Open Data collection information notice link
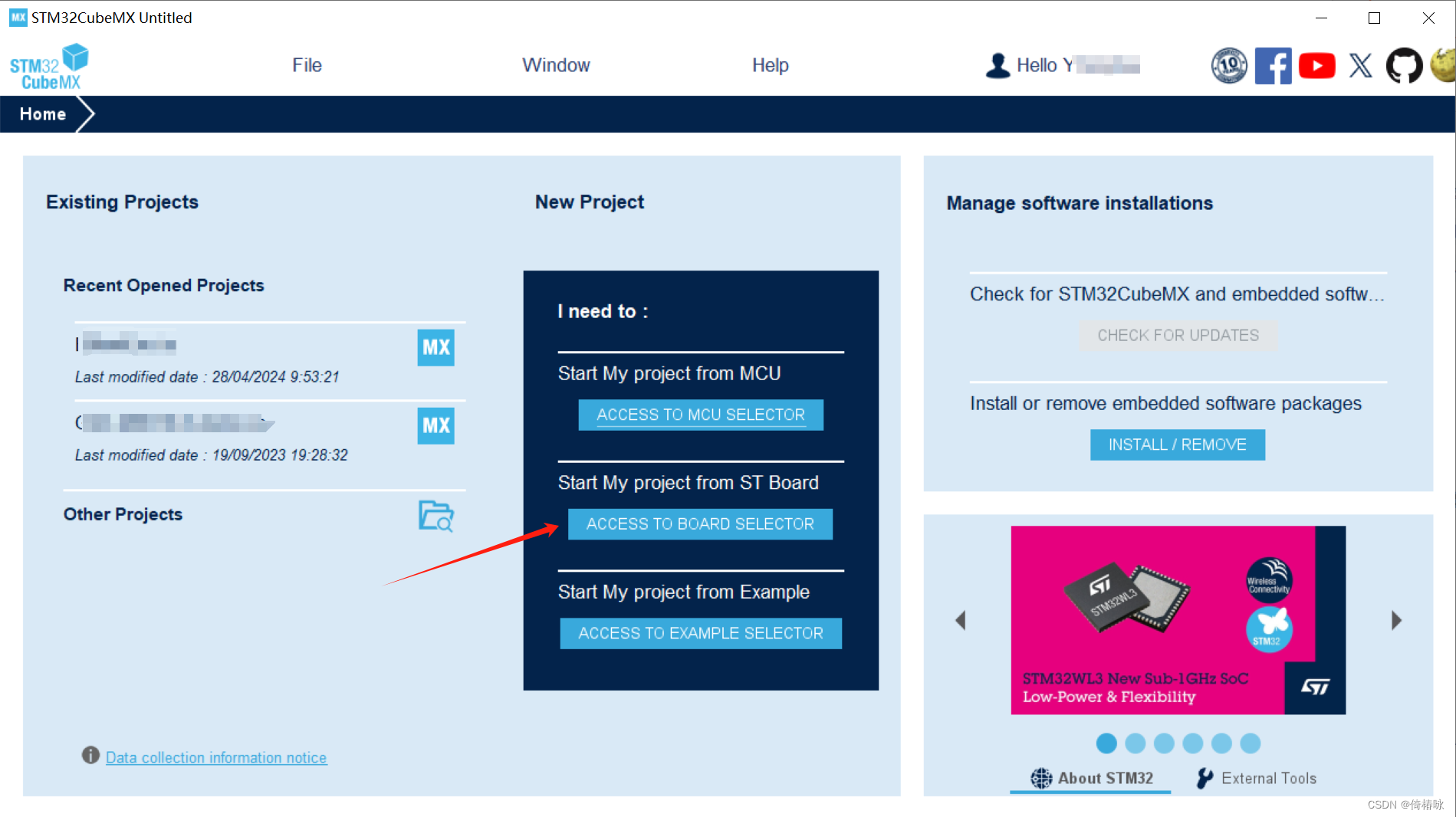 216,757
